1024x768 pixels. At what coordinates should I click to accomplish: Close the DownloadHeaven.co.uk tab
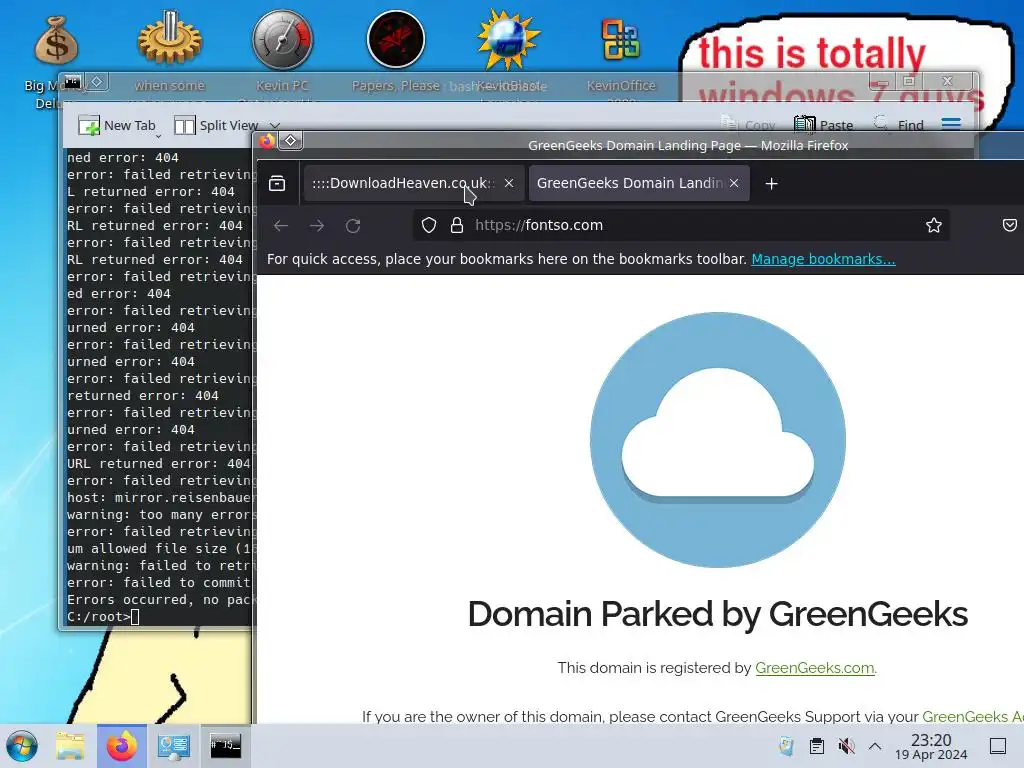[509, 184]
